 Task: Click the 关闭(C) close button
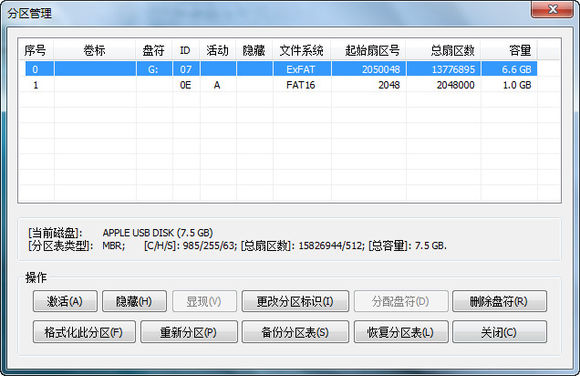point(499,332)
